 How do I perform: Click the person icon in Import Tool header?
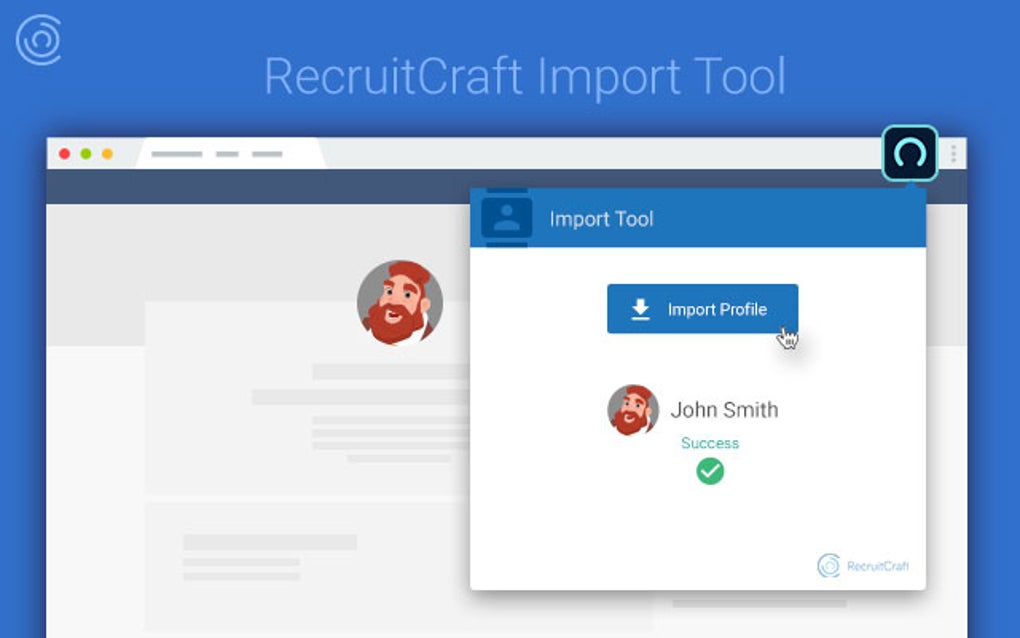pos(508,218)
